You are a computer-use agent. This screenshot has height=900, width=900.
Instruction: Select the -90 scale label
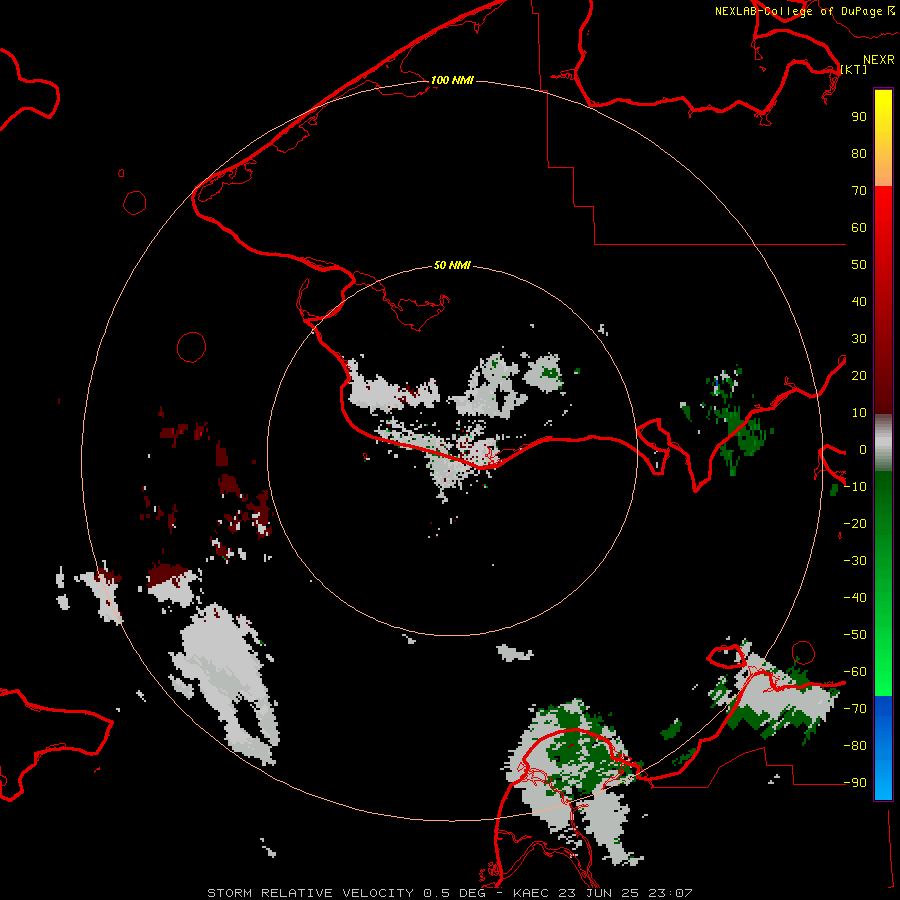tap(855, 782)
